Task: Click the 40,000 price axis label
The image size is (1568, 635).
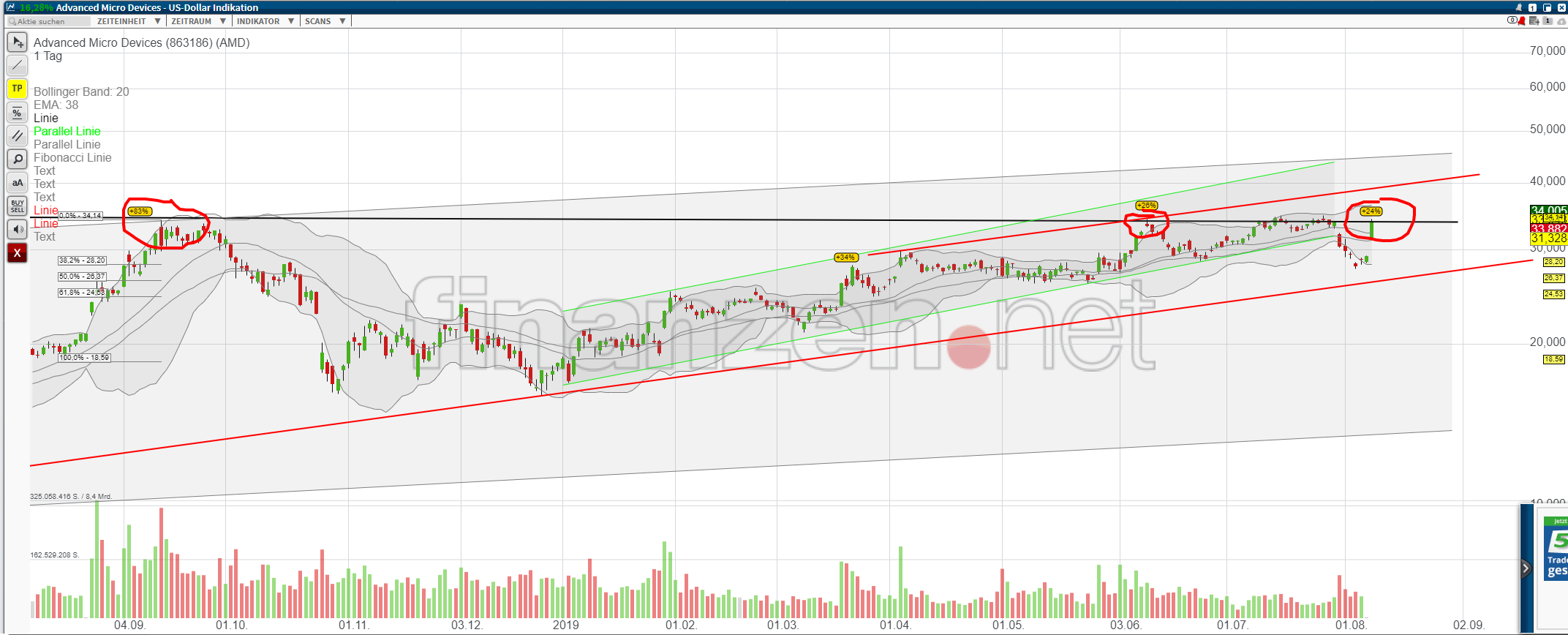Action: click(1548, 181)
